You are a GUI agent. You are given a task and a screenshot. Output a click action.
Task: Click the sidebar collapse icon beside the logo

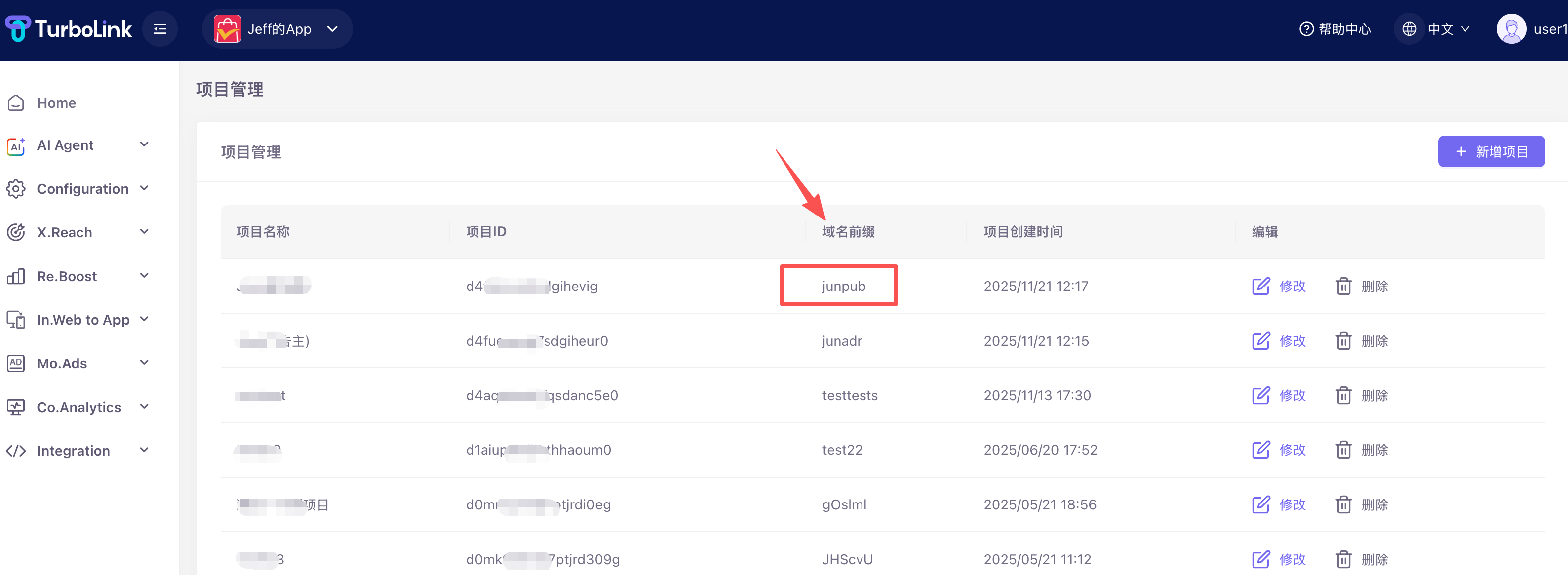[159, 28]
